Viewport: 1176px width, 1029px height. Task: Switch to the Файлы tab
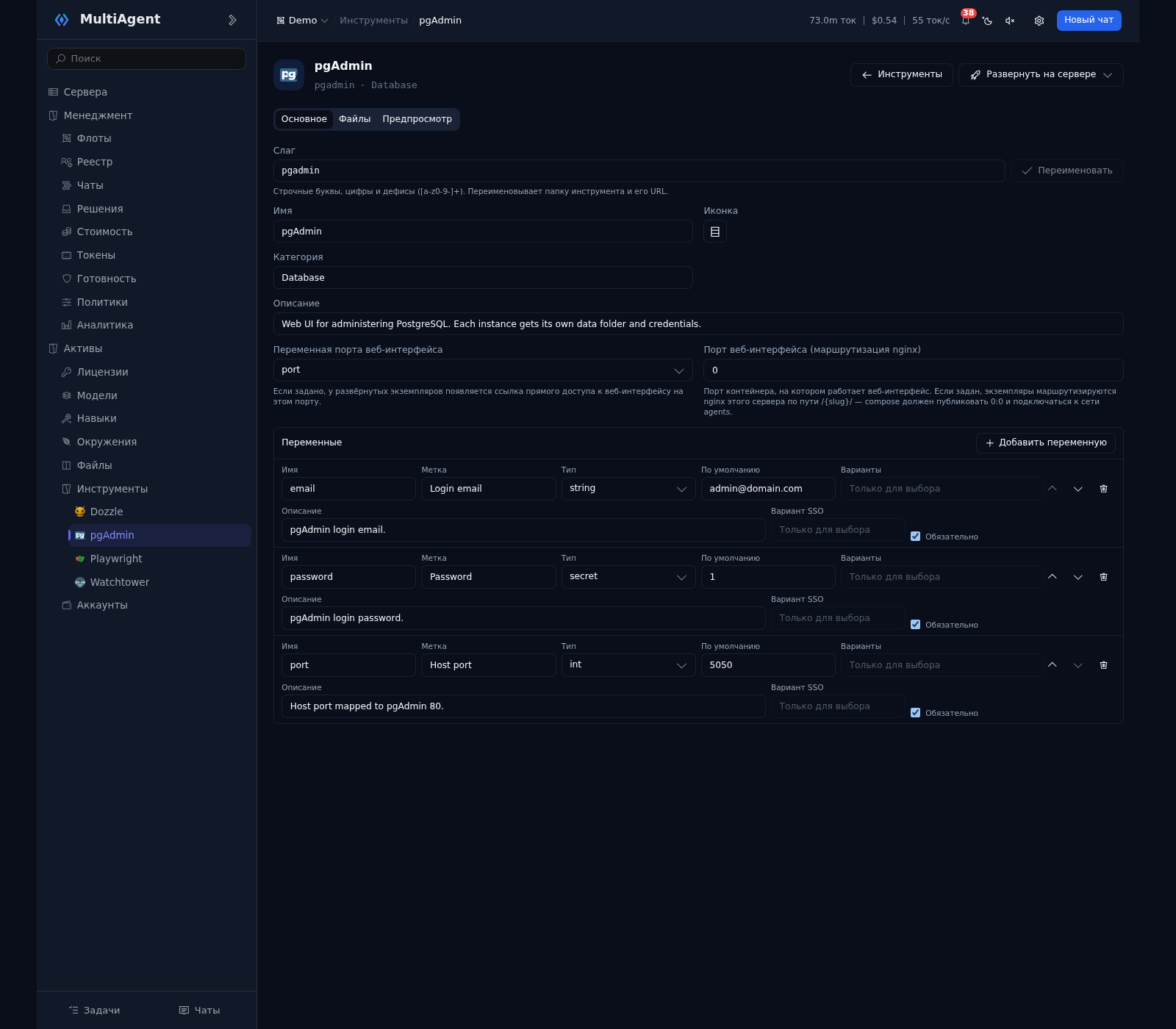(x=354, y=119)
